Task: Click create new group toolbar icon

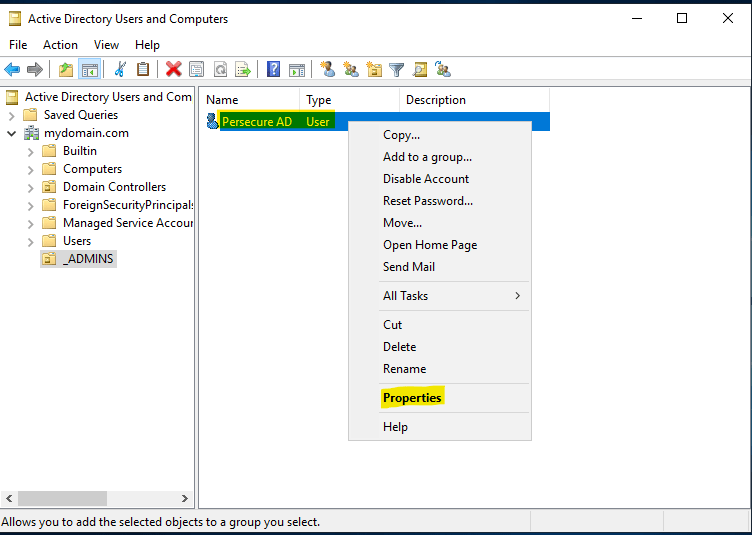Action: (350, 69)
